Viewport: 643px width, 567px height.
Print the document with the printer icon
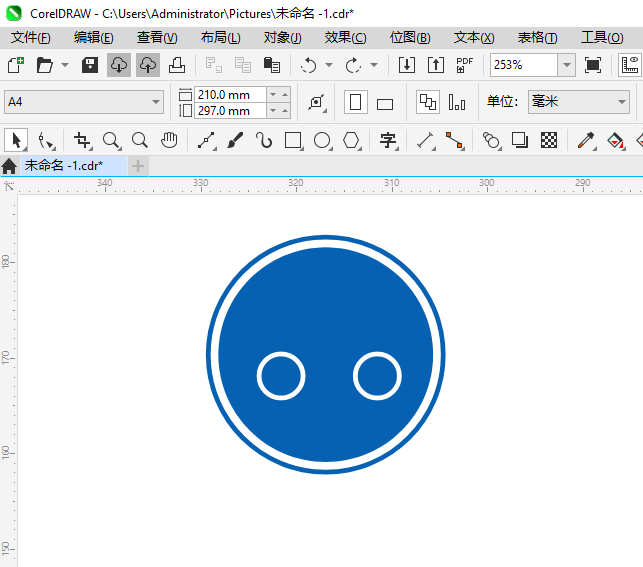177,65
